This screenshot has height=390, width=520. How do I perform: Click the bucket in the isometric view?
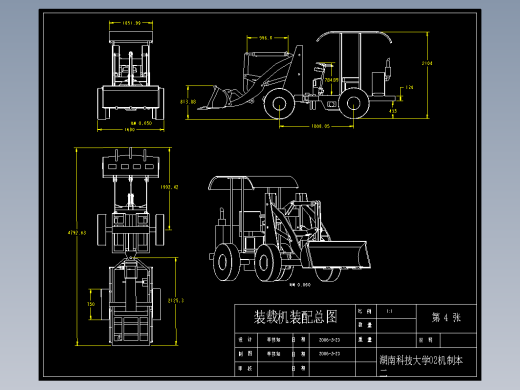[337, 255]
